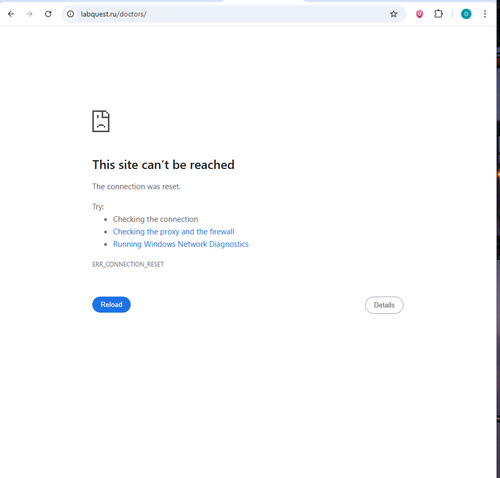Image resolution: width=500 pixels, height=478 pixels.
Task: Open the Extensions puzzle icon
Action: (438, 14)
